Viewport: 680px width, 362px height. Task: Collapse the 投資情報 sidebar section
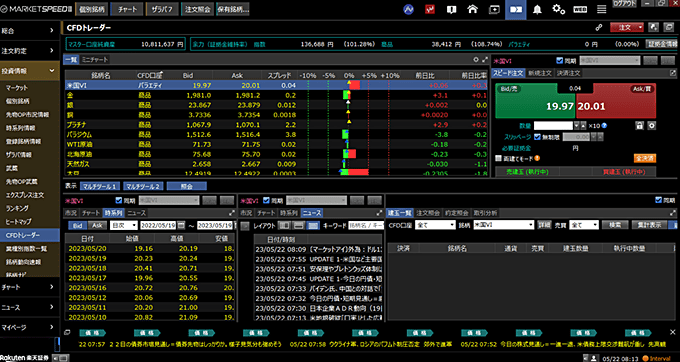click(x=30, y=71)
